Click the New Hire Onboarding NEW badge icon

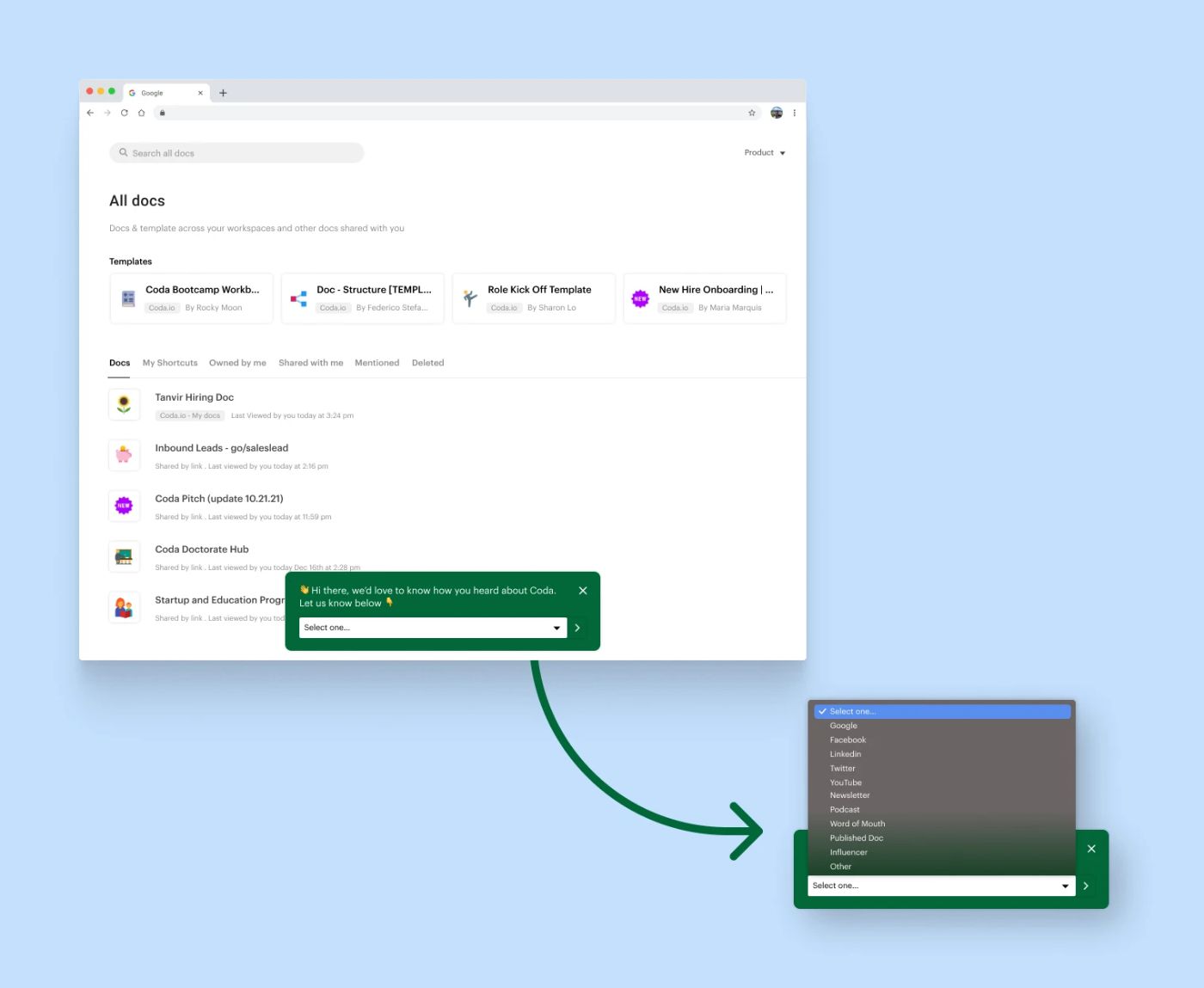[641, 298]
